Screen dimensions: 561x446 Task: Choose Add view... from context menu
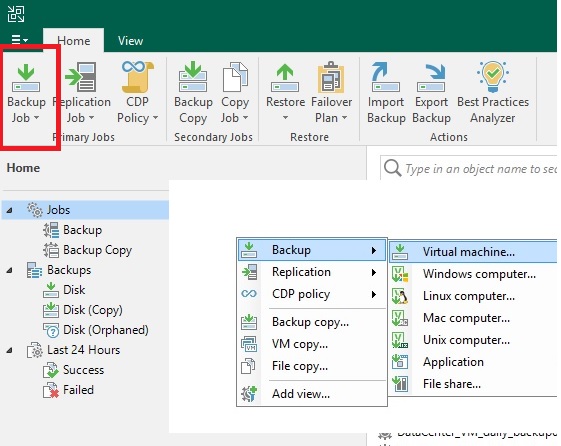point(312,394)
